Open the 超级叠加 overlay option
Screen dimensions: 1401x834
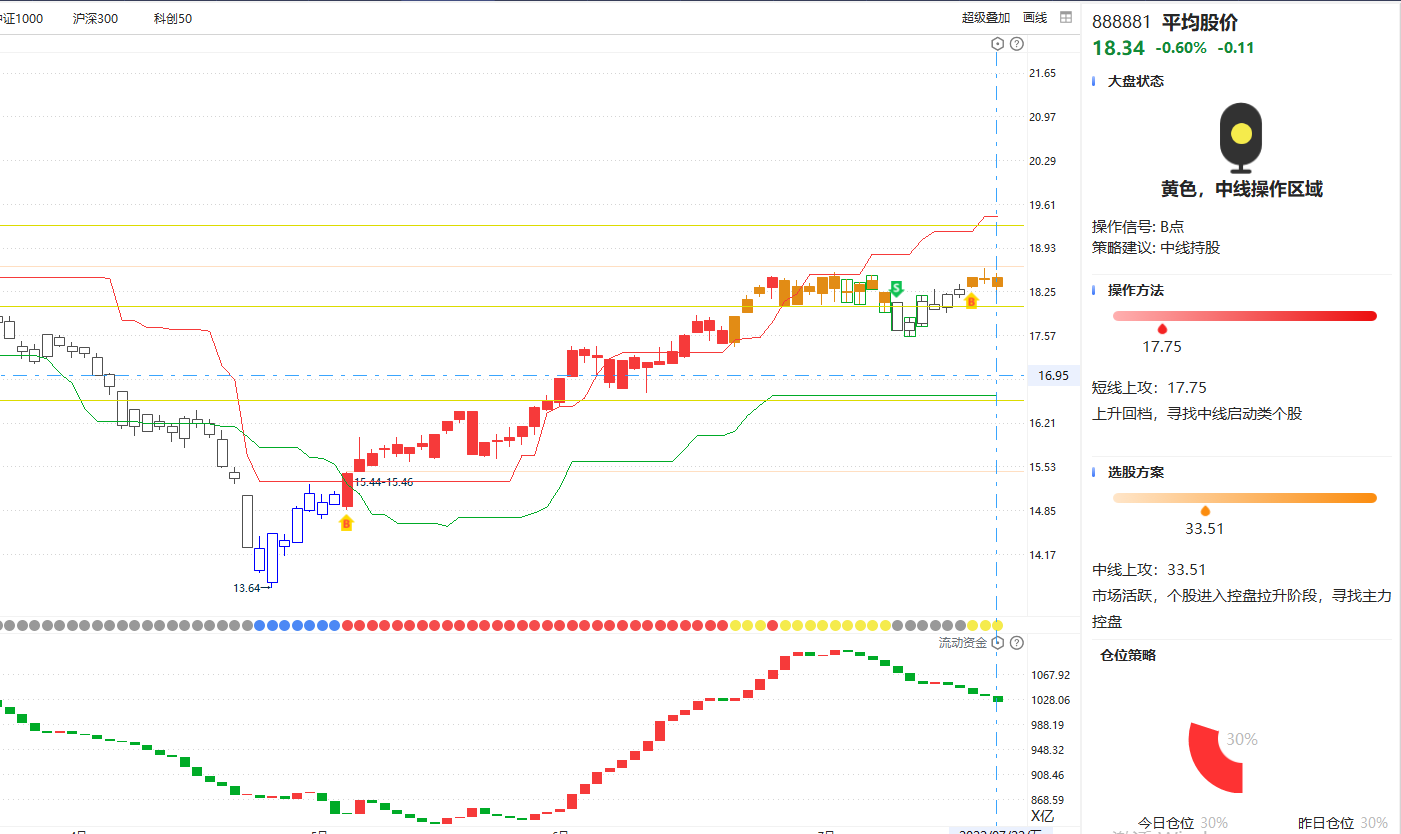pos(985,17)
